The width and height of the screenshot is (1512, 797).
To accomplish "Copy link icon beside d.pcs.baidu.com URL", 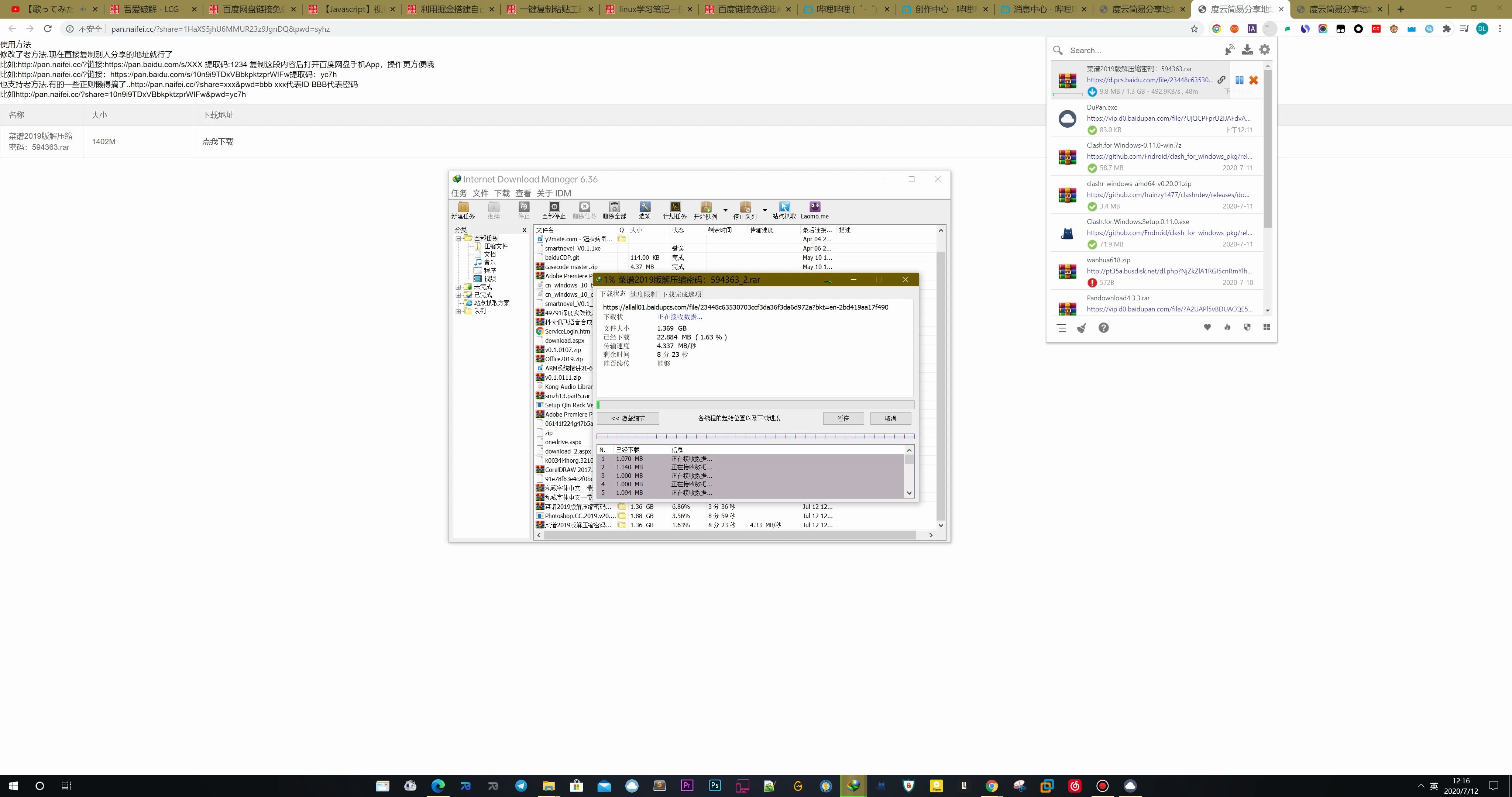I will (x=1221, y=80).
